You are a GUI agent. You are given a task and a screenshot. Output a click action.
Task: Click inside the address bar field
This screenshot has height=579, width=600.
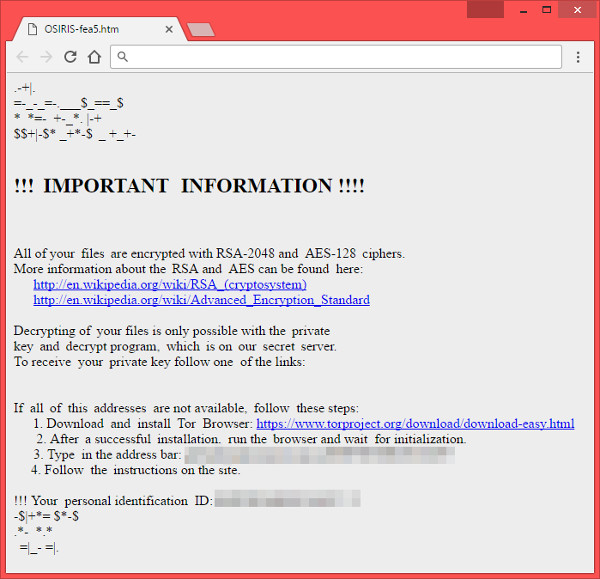[x=340, y=57]
